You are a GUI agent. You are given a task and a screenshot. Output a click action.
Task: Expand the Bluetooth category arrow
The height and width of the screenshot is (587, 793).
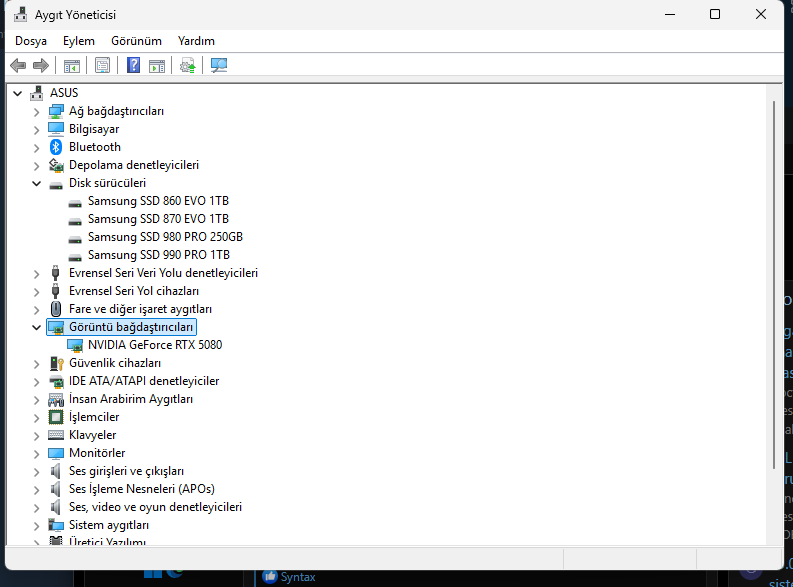(36, 148)
